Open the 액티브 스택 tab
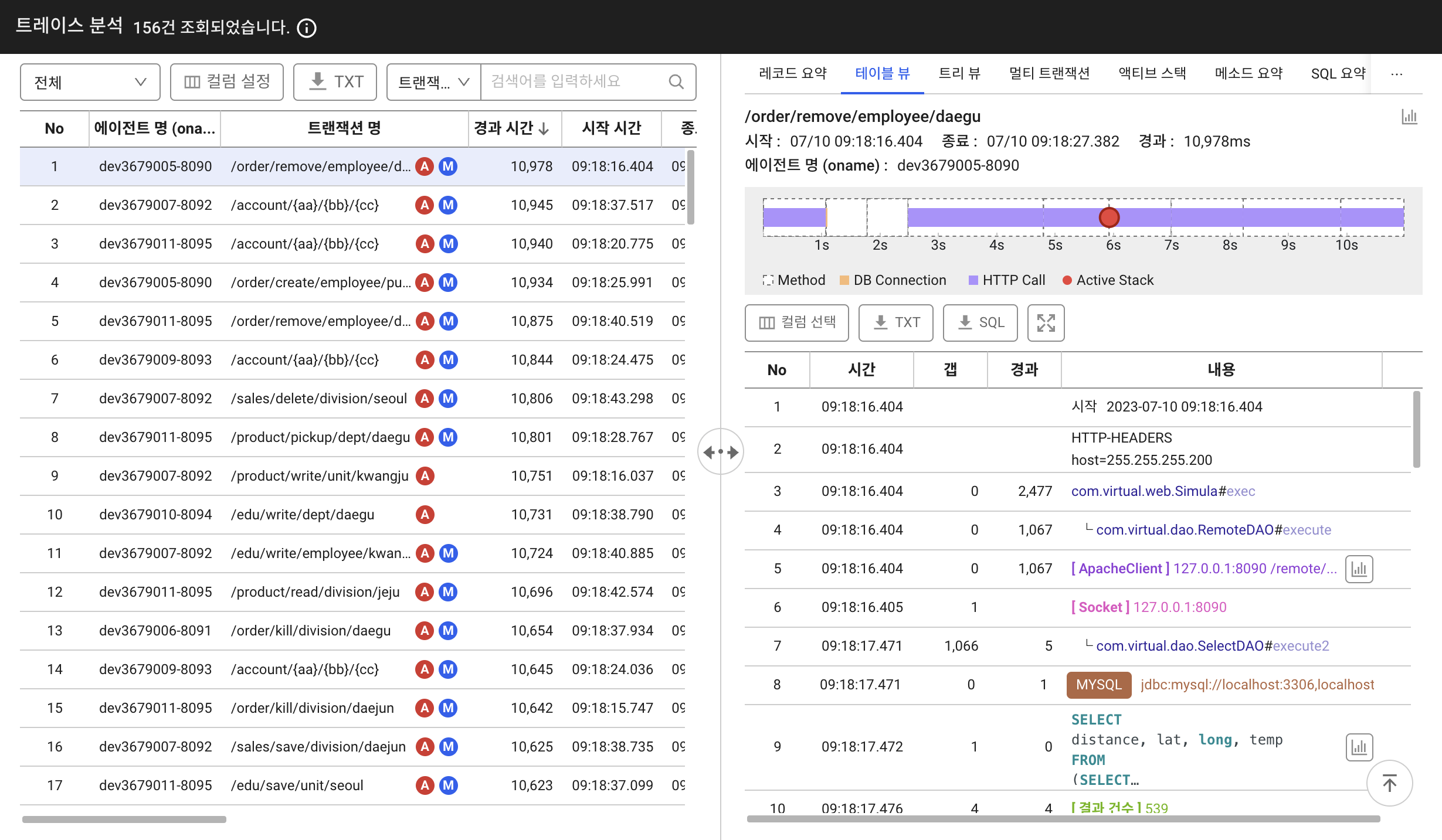Image resolution: width=1442 pixels, height=840 pixels. [x=1152, y=73]
